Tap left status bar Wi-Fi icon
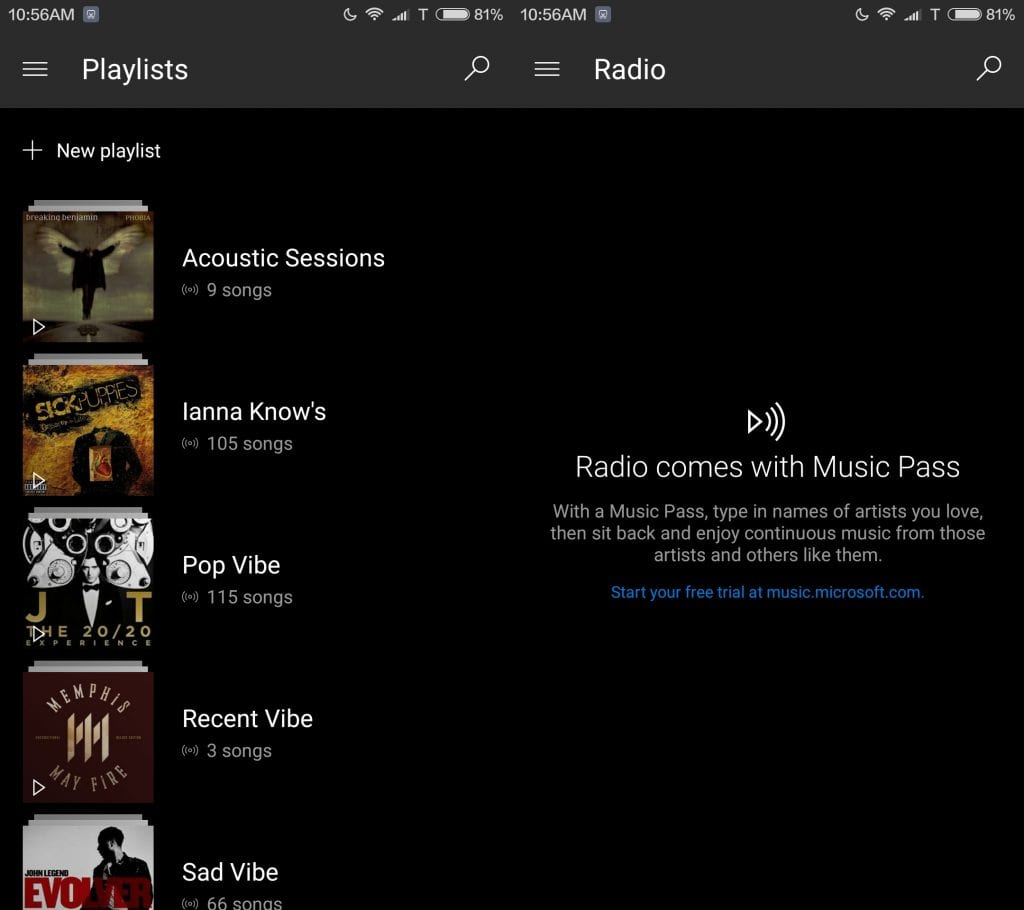Image resolution: width=1024 pixels, height=910 pixels. (374, 14)
